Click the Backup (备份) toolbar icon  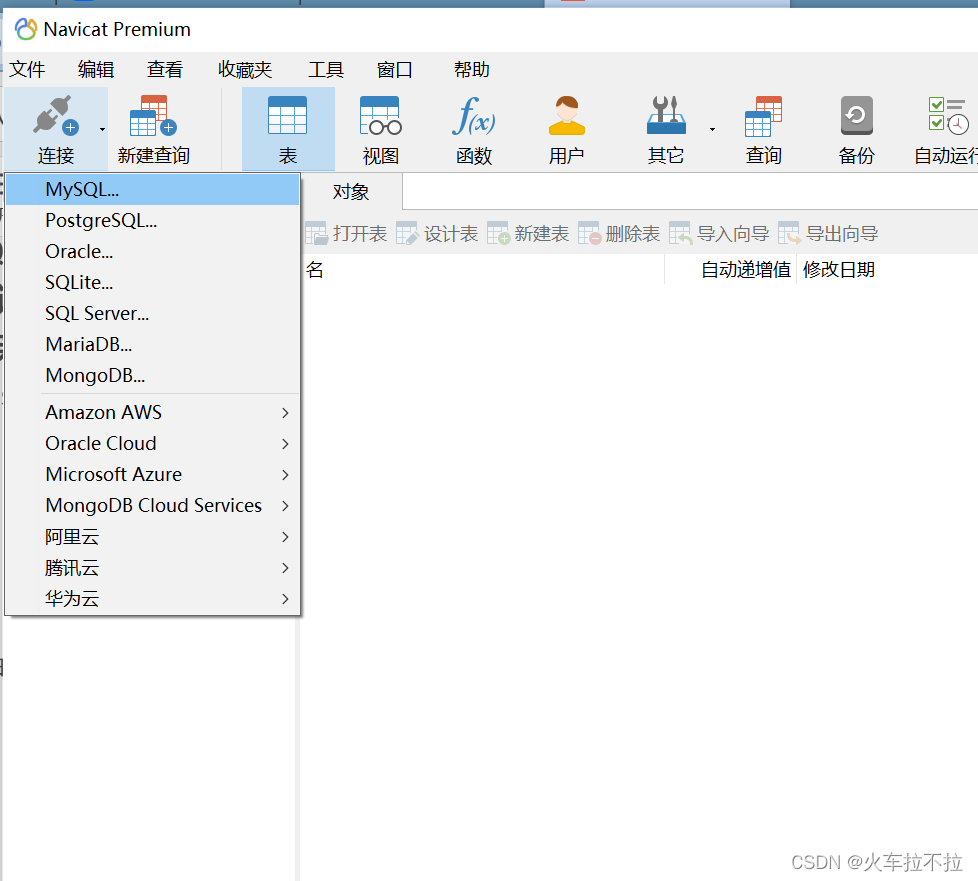856,115
